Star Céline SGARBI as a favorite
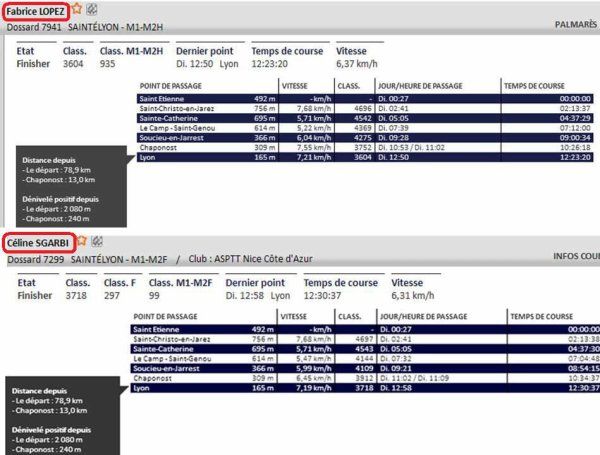The height and width of the screenshot is (455, 600). 81,241
